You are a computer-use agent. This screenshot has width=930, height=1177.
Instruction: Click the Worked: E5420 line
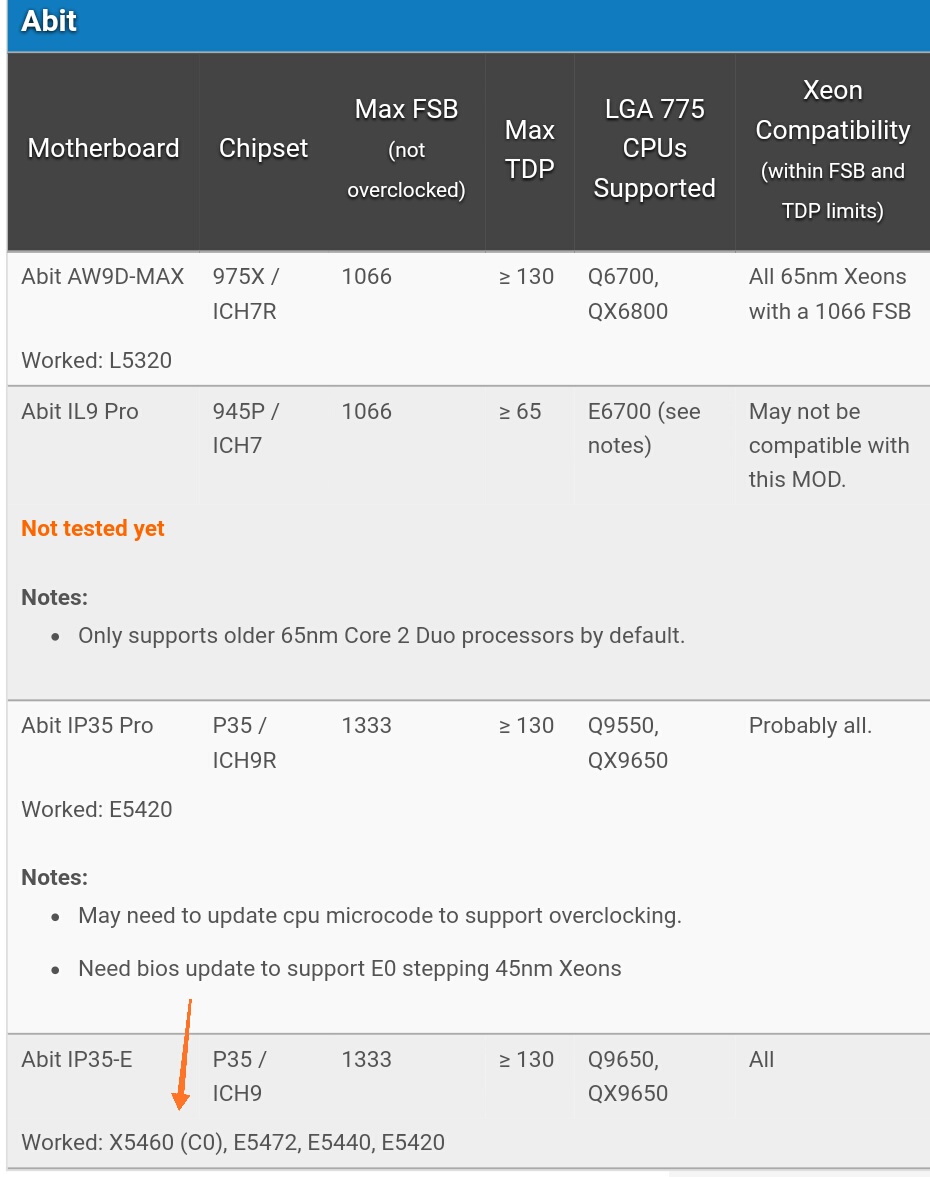pos(97,810)
